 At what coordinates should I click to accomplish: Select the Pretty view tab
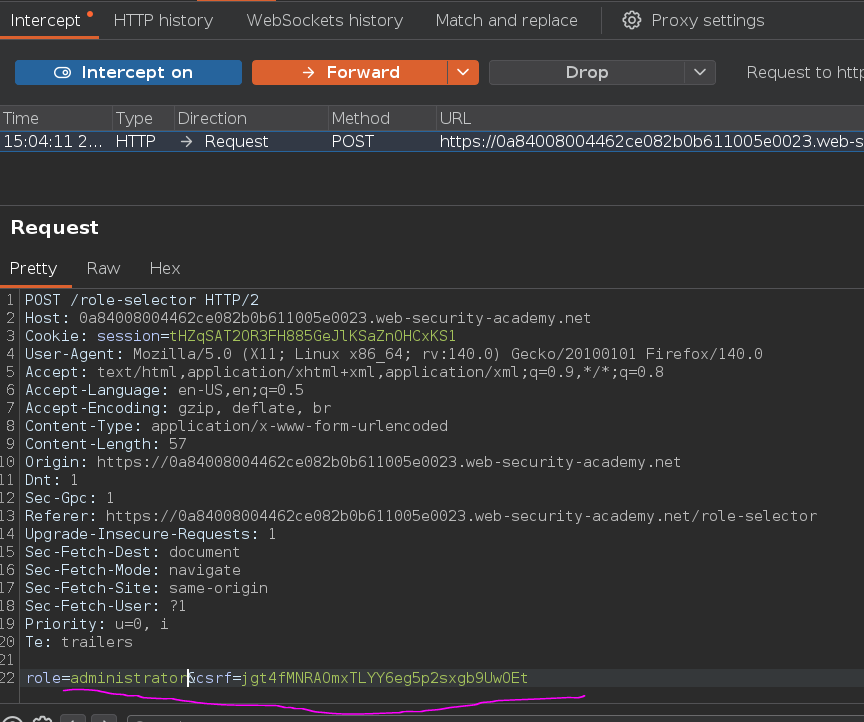[x=34, y=268]
